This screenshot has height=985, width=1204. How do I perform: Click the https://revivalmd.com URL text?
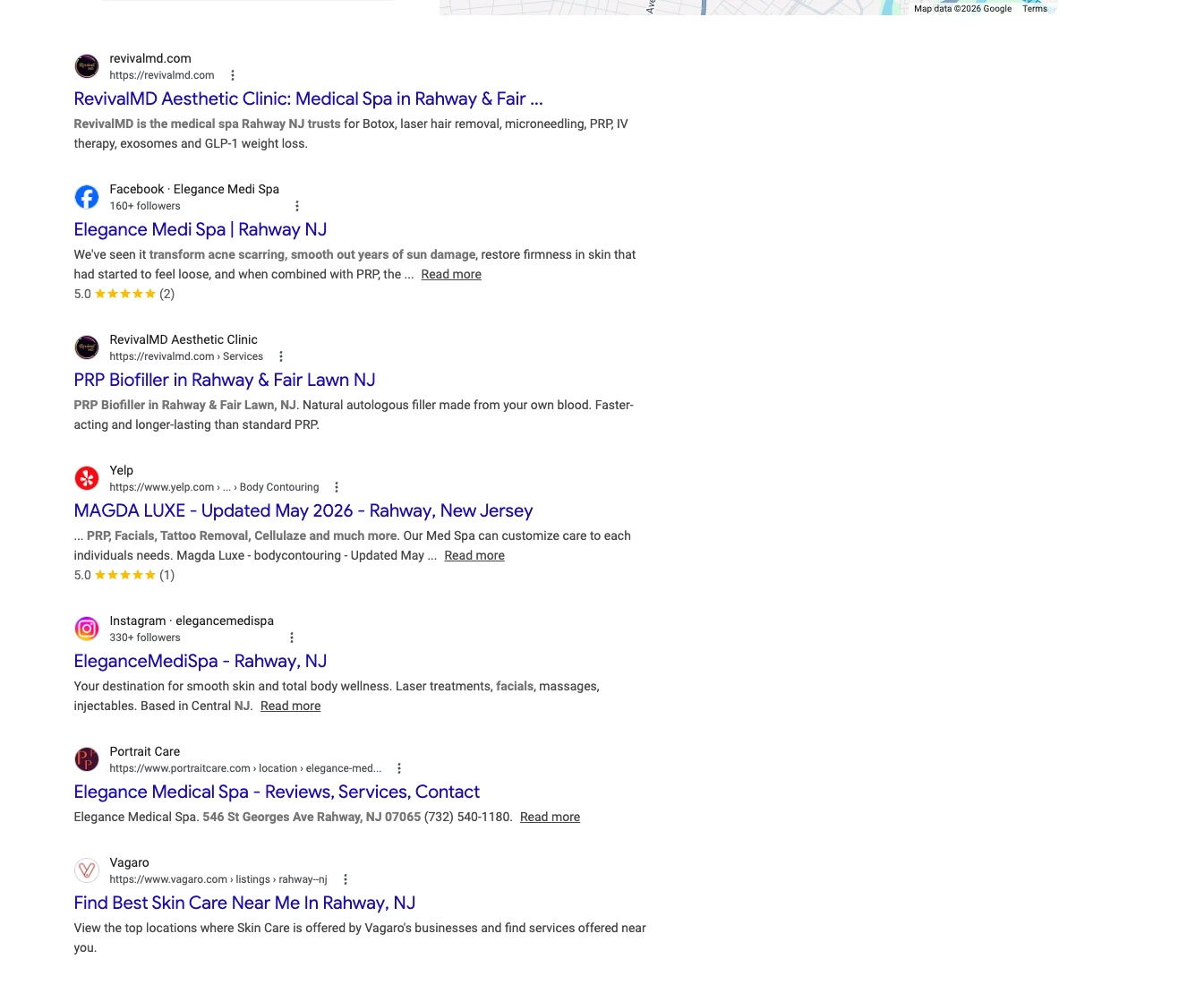(x=162, y=75)
